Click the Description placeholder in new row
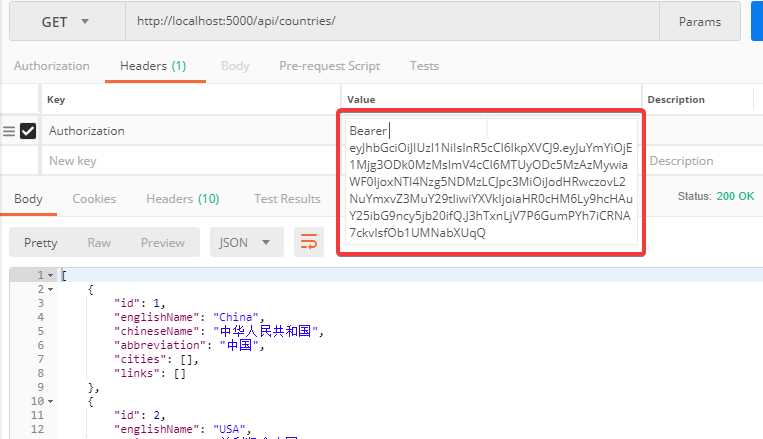Image resolution: width=763 pixels, height=439 pixels. click(x=681, y=161)
